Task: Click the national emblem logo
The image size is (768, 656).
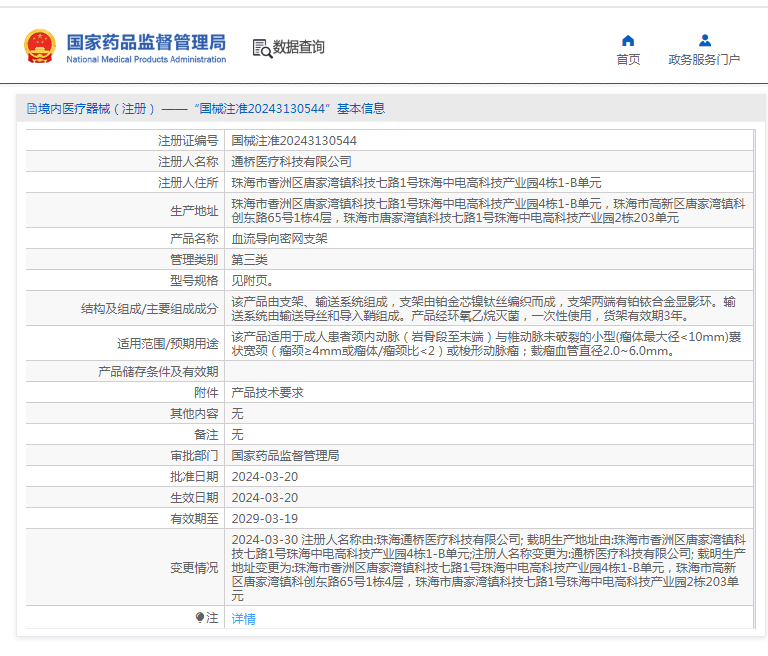Action: 40,47
